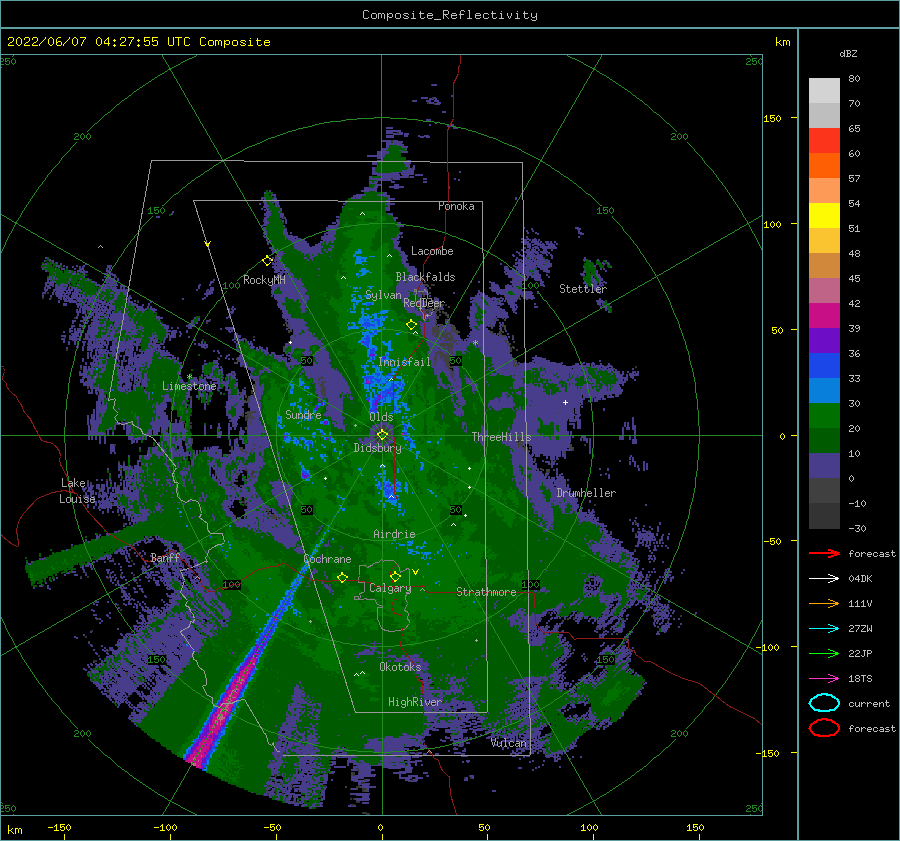
Task: Click the Blackfalds label on the map
Action: click(425, 277)
